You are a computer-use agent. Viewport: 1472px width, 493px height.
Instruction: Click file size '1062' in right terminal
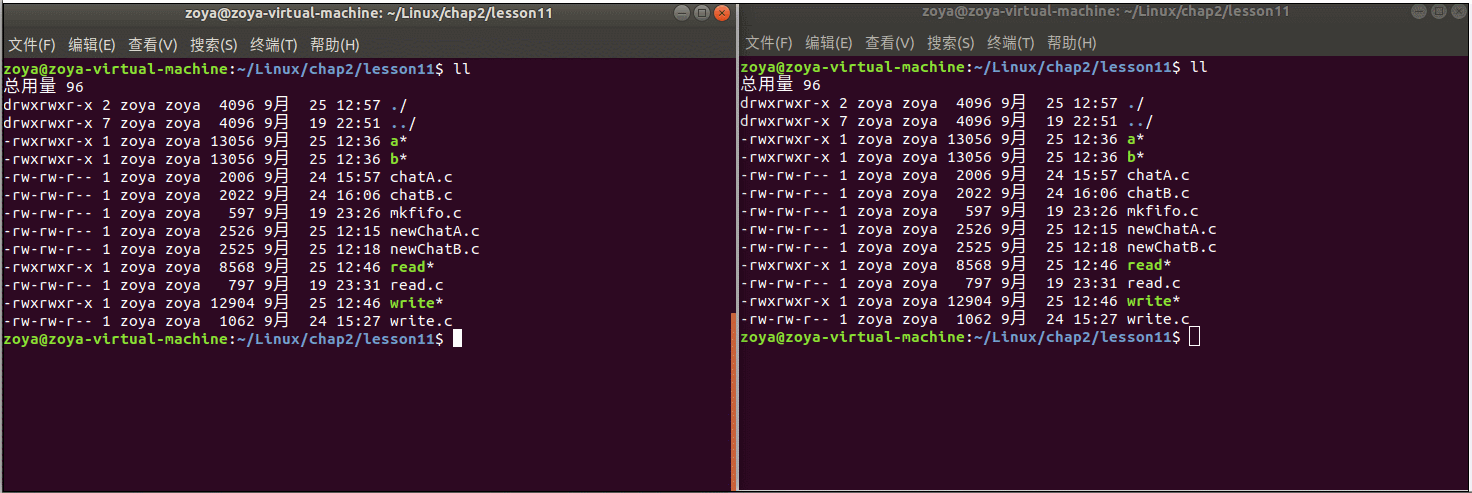[974, 319]
